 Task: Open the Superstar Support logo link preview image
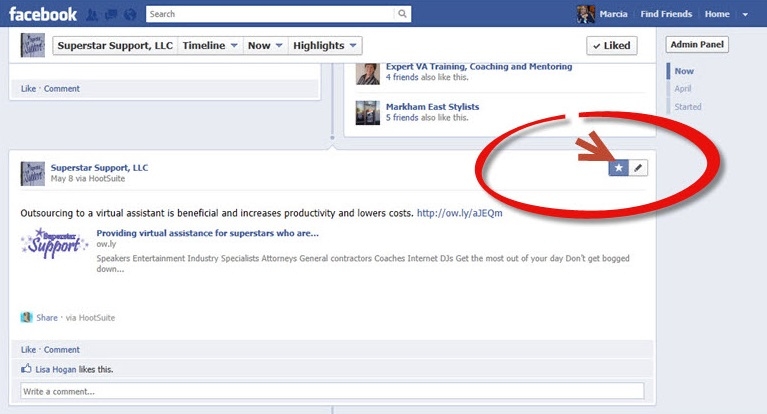[54, 242]
